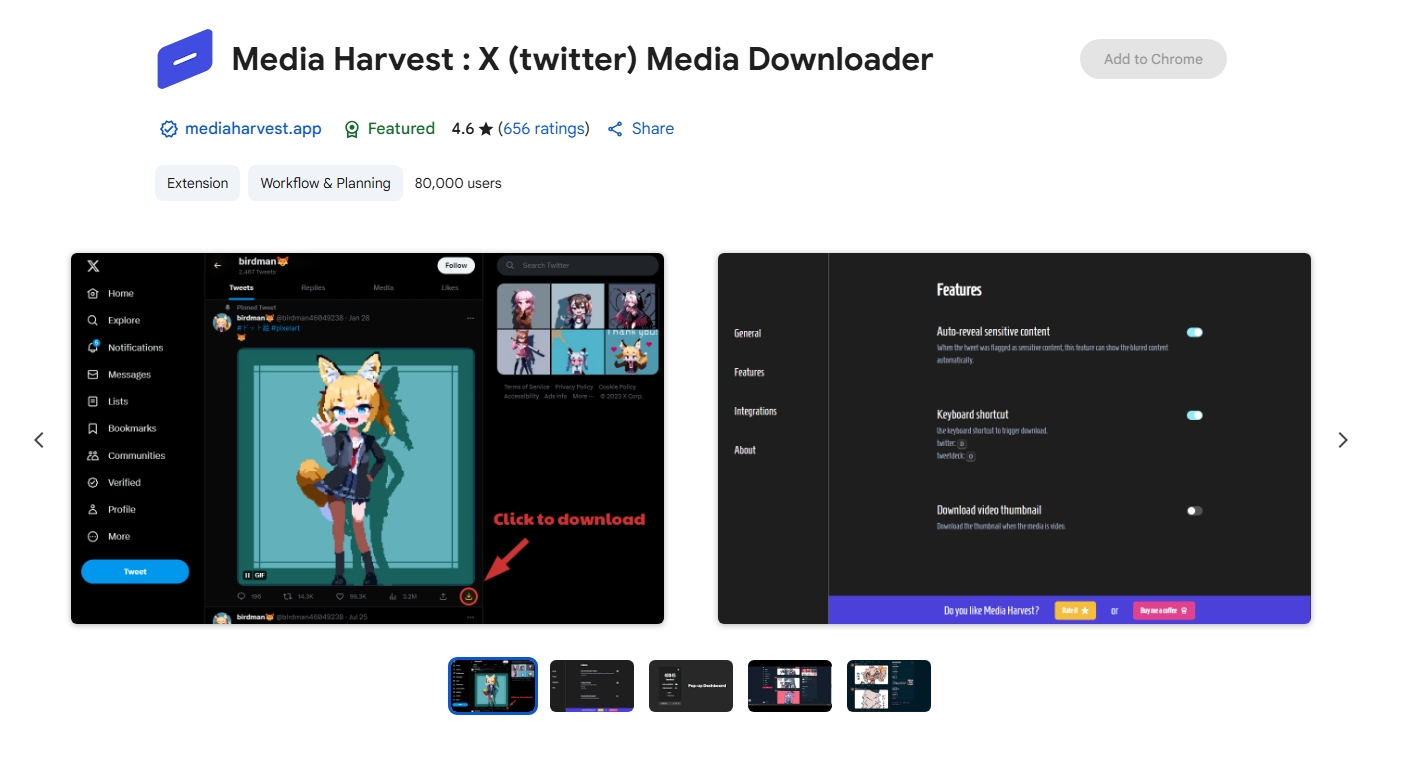Select the fourth carousel thumbnail
Screen dimensions: 1405x771
click(x=790, y=686)
